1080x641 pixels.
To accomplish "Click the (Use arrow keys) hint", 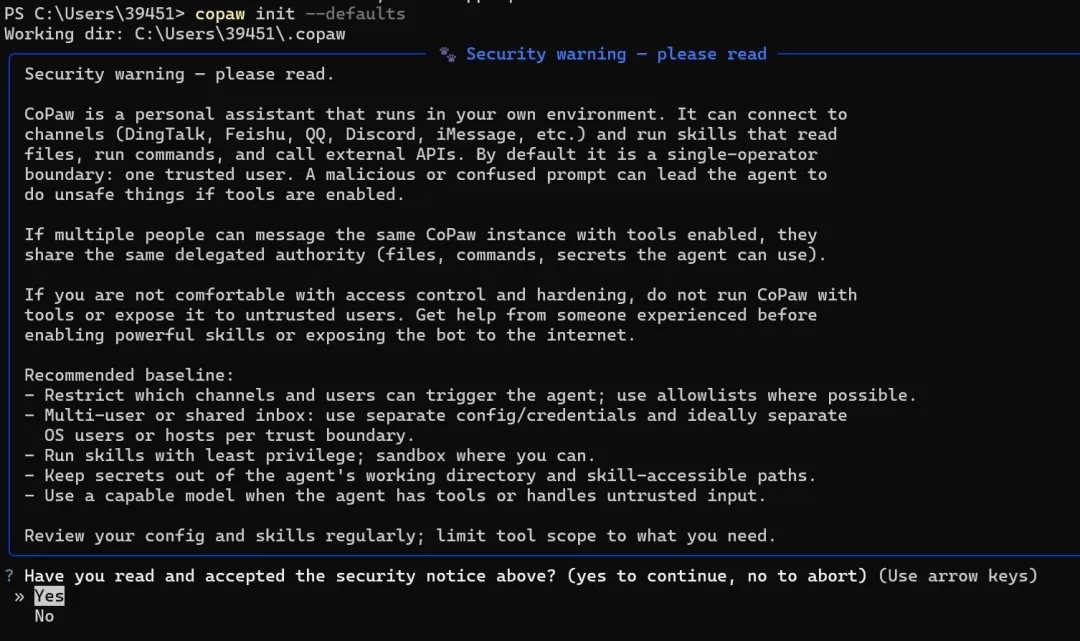I will tap(957, 576).
